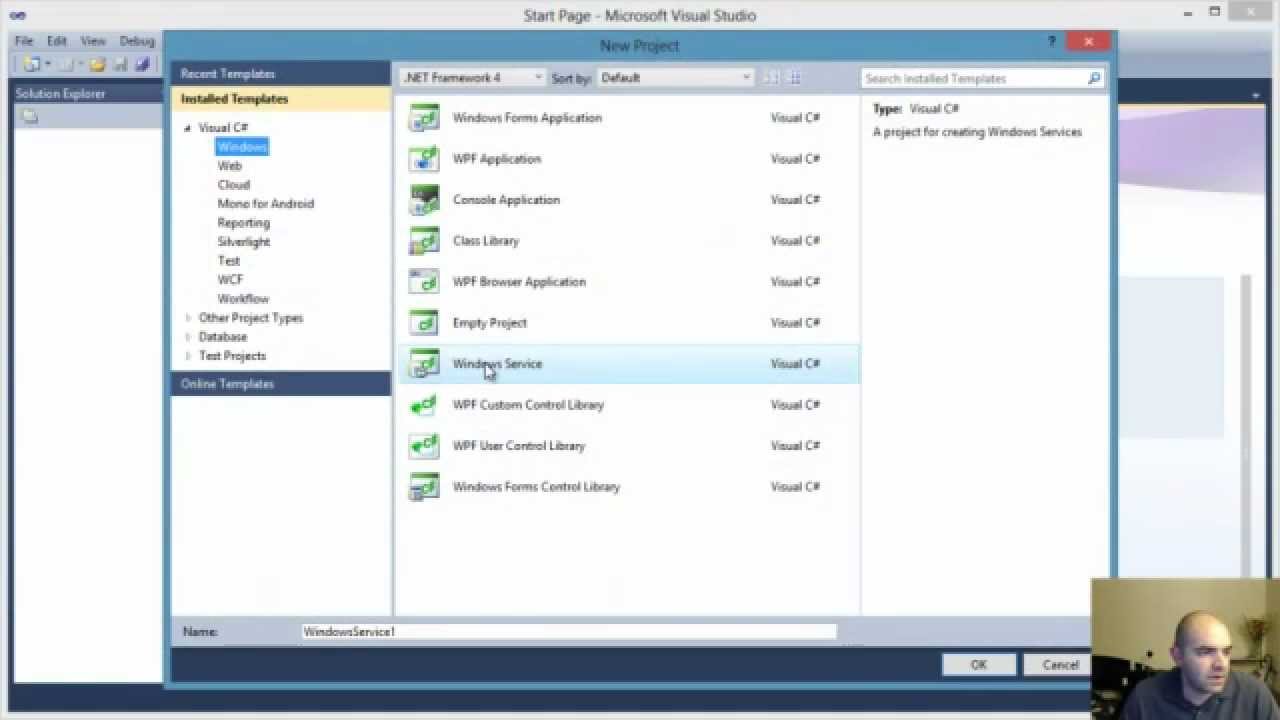Viewport: 1280px width, 720px height.
Task: Select the Test category
Action: point(229,261)
